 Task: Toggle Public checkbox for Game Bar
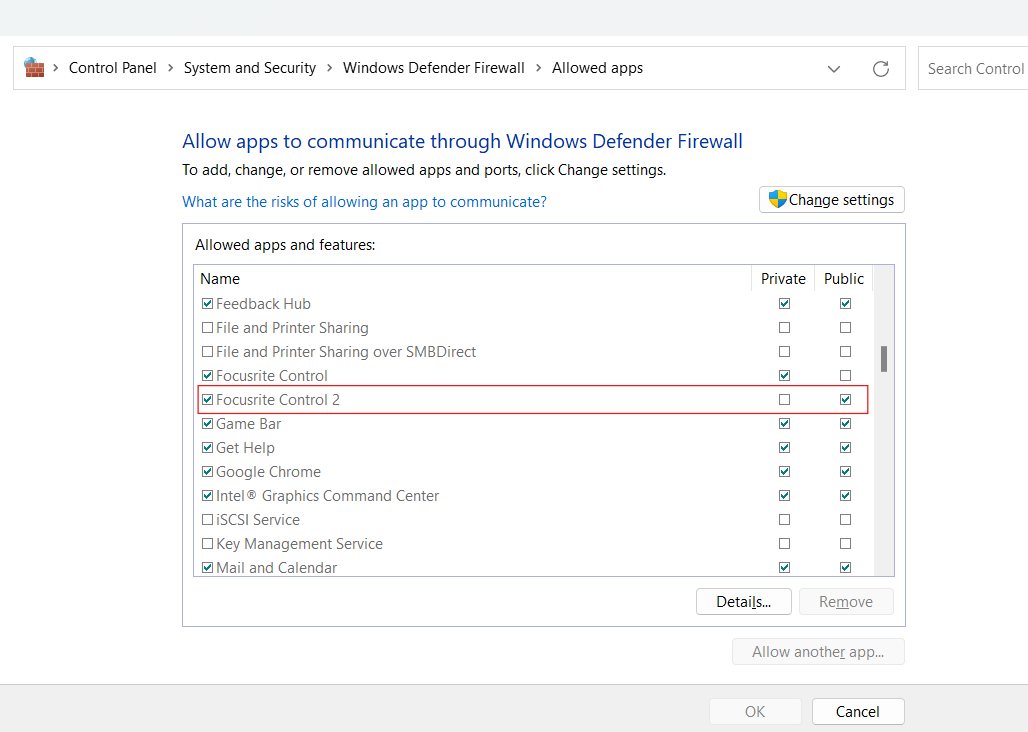pos(845,423)
